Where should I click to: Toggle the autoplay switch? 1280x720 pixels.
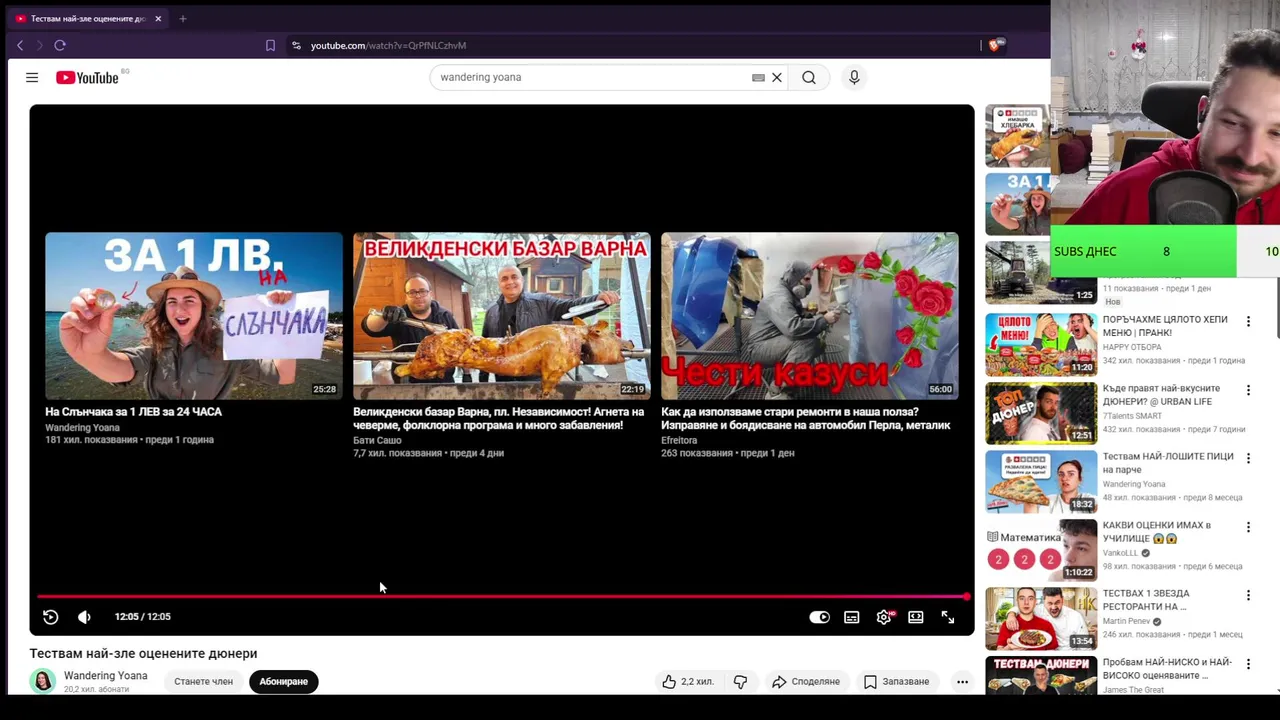pos(819,617)
